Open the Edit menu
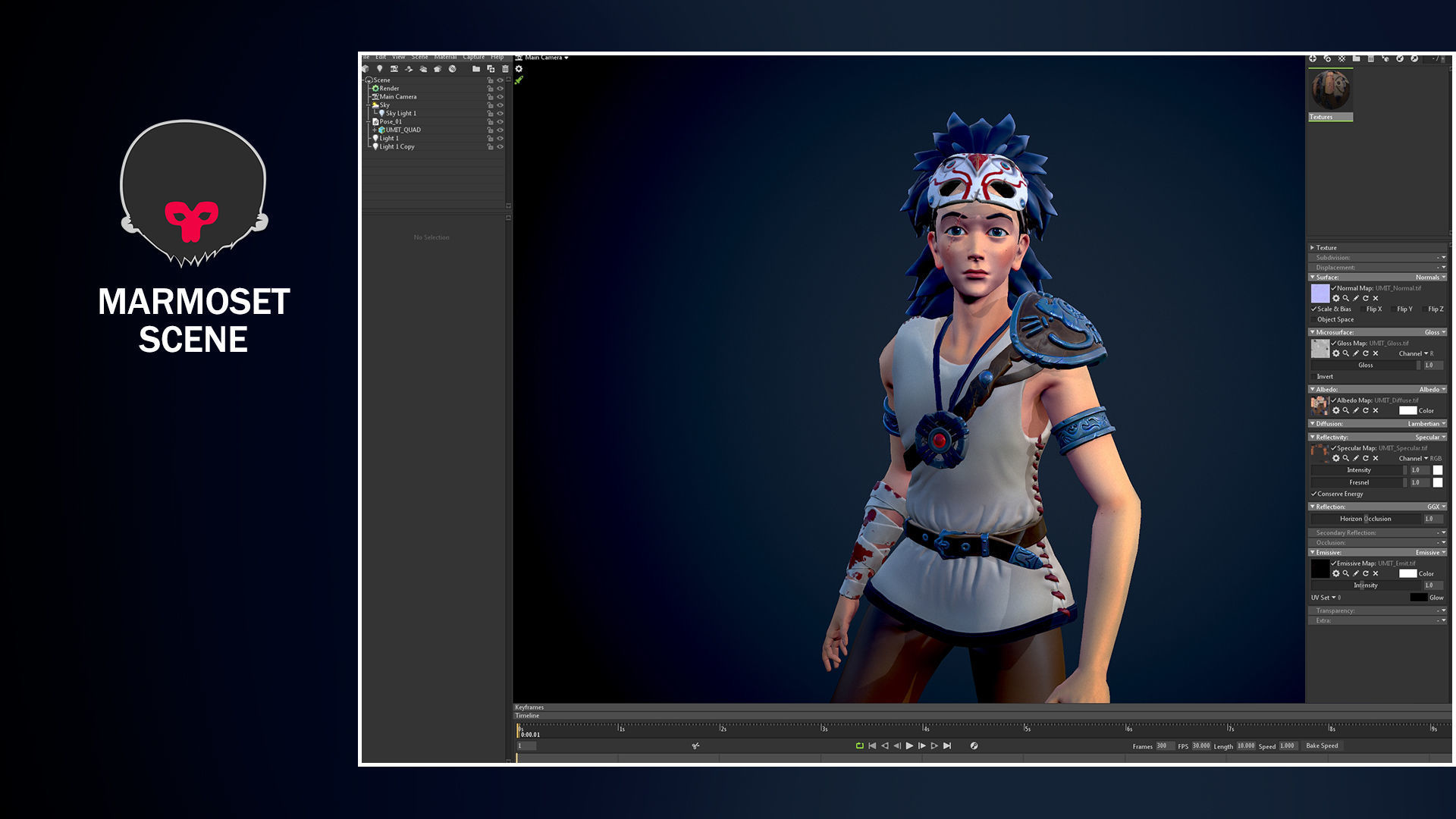The height and width of the screenshot is (819, 1456). (381, 58)
